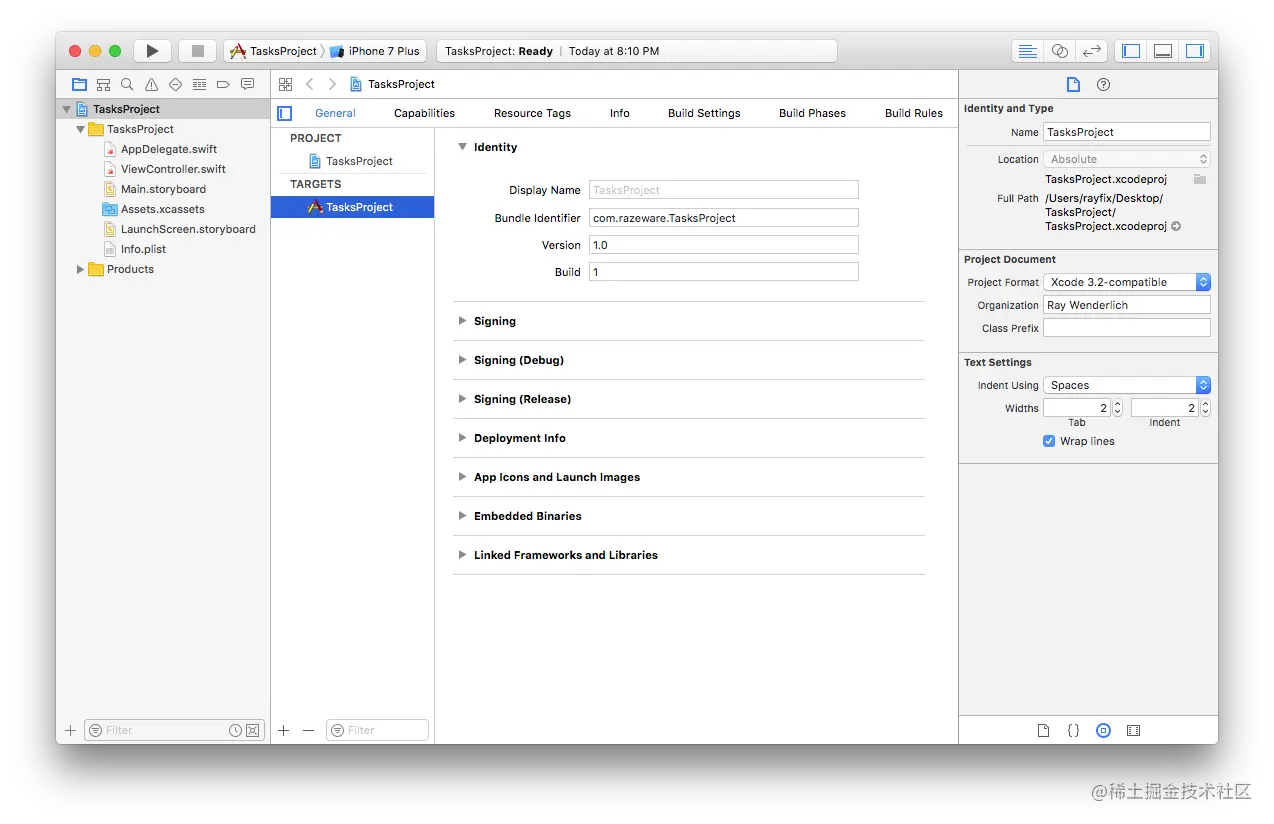Show the File inspector

tap(1073, 85)
